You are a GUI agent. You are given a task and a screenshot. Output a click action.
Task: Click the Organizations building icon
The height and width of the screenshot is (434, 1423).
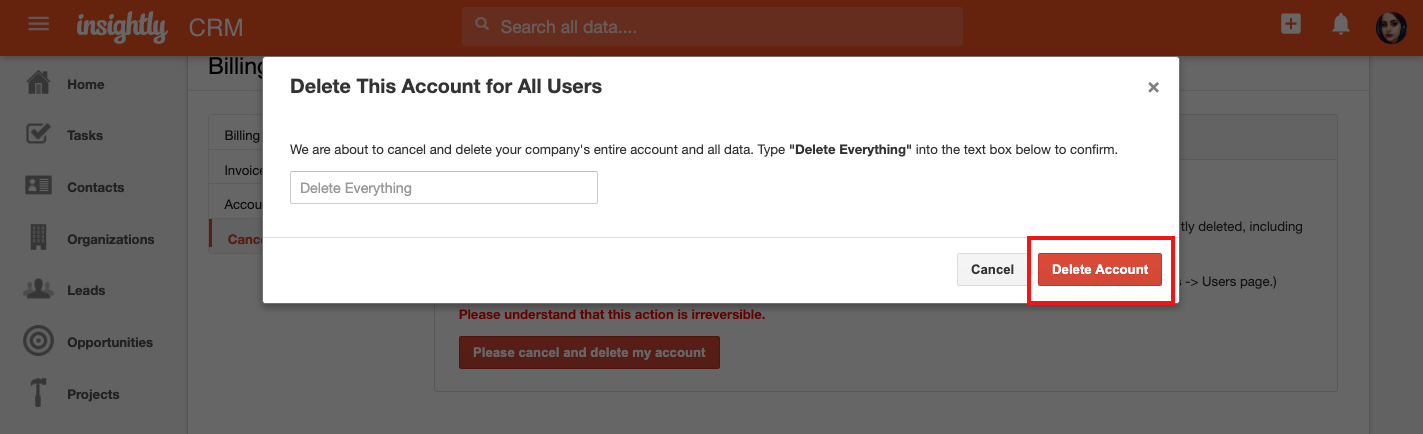click(x=38, y=238)
